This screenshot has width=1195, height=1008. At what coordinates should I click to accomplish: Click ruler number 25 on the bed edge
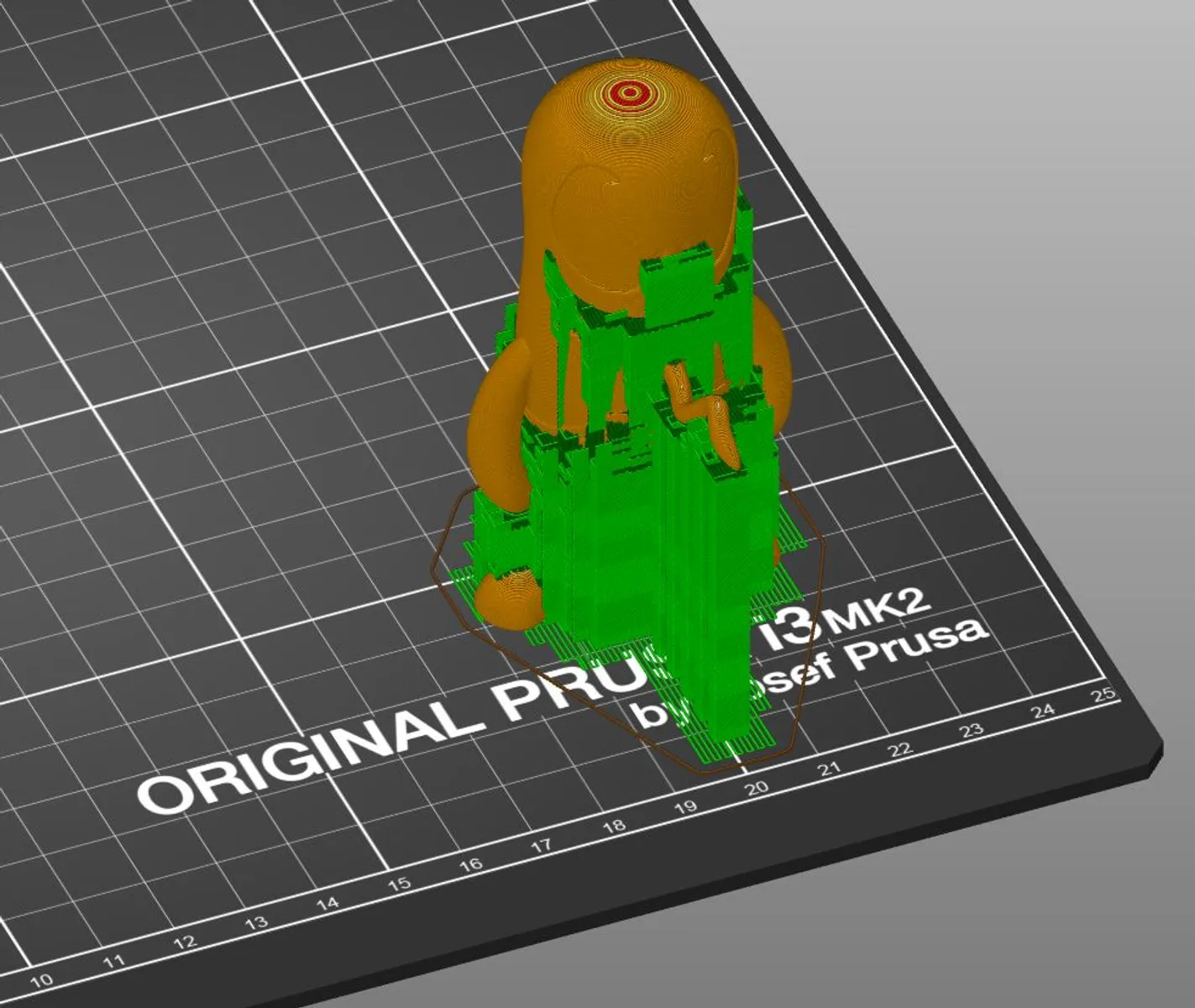click(1103, 695)
